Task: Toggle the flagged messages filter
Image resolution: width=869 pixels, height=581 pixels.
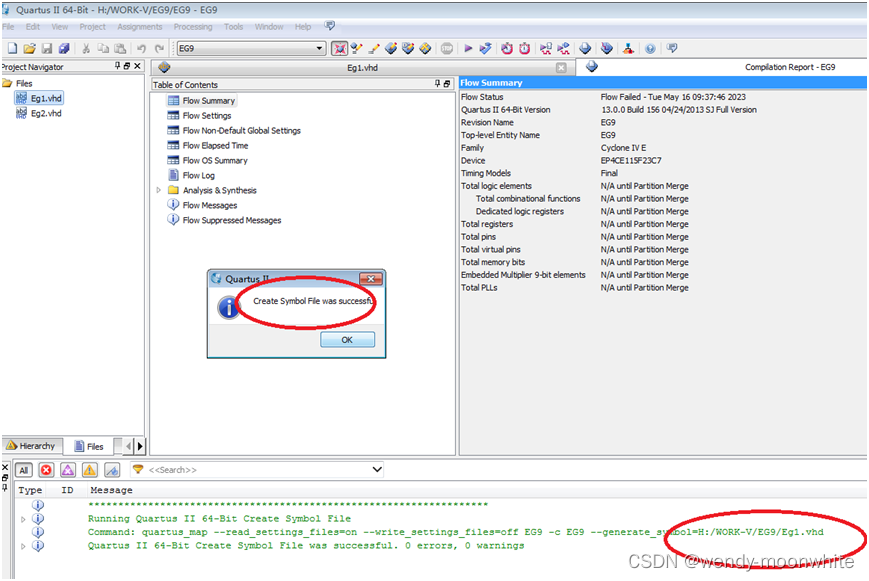Action: click(112, 470)
